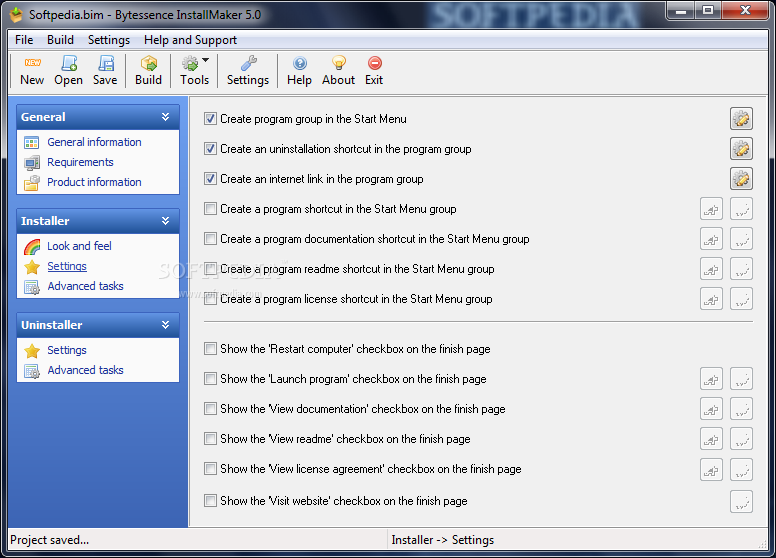Click gear-pencil button for uninstallation shortcut row
Viewport: 776px width, 558px height.
click(x=741, y=149)
